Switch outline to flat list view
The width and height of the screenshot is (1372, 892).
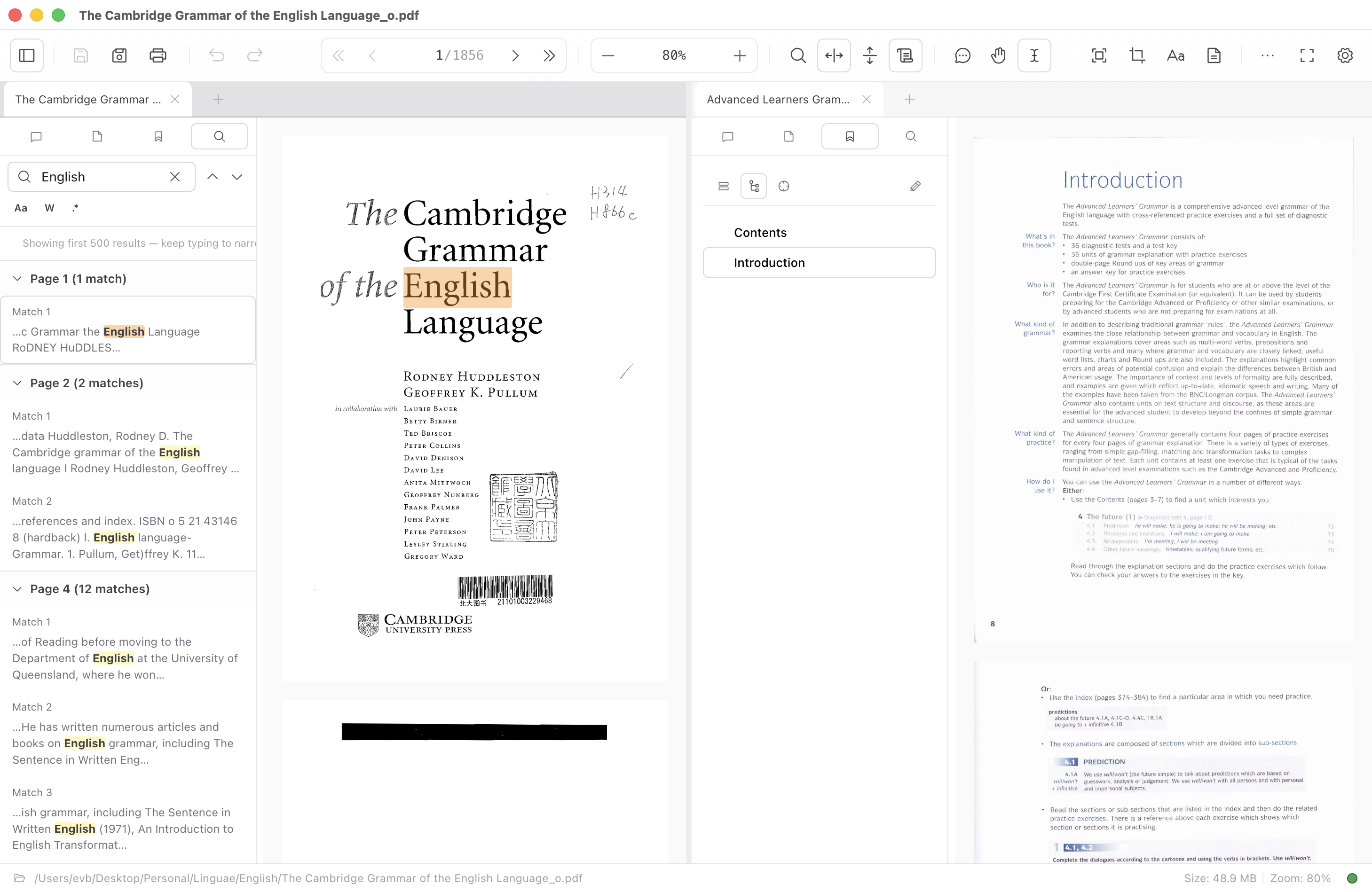(x=724, y=186)
